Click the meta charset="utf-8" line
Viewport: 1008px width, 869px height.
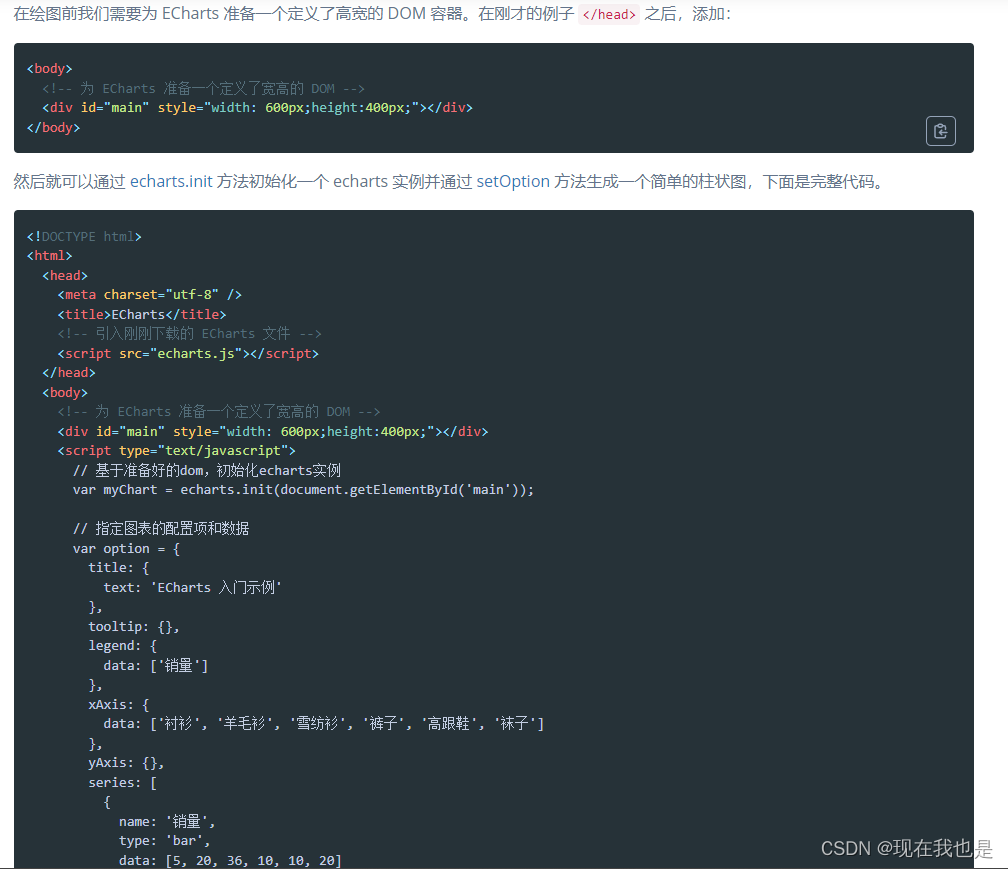click(150, 295)
